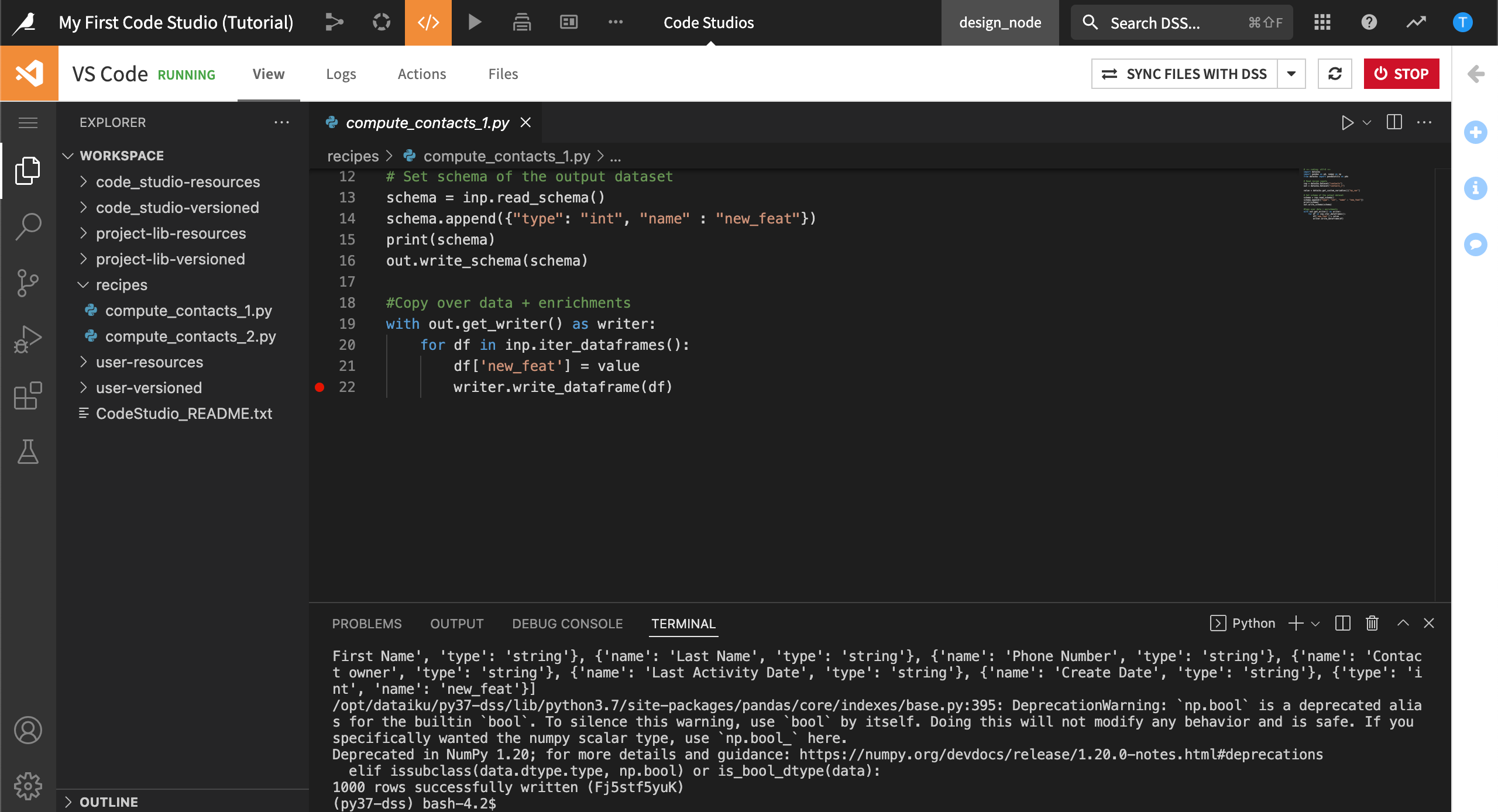This screenshot has width=1498, height=812.
Task: Open the Jobs play icon in top bar
Action: (x=475, y=22)
